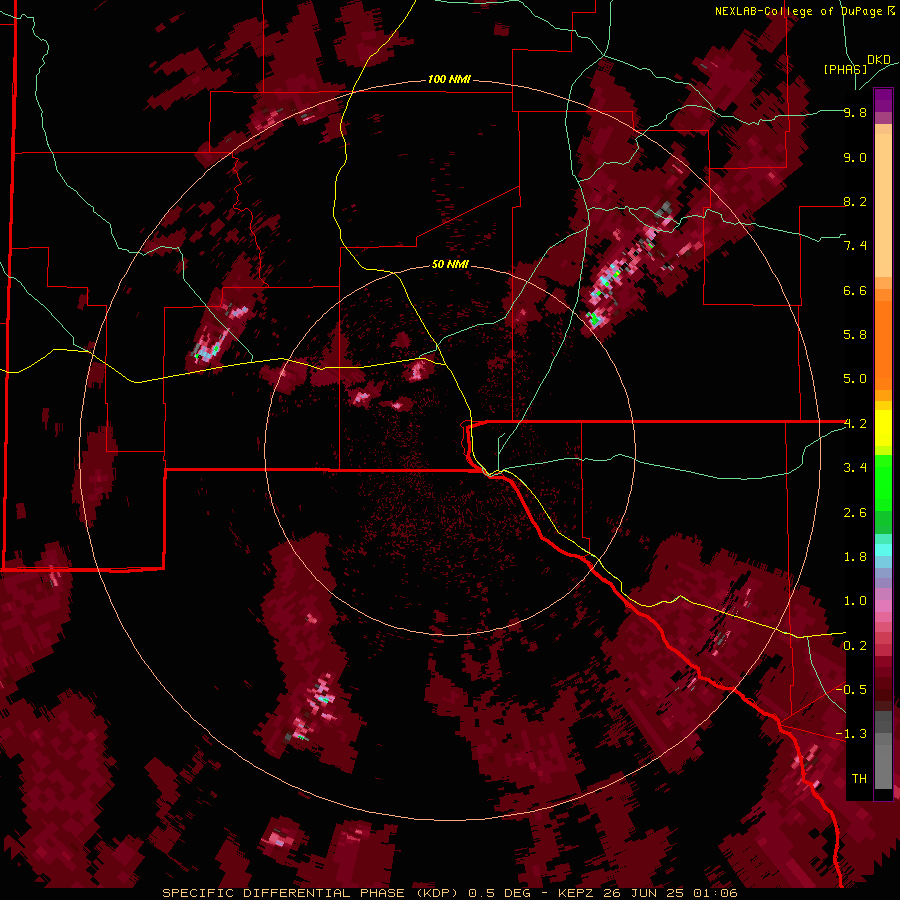Viewport: 900px width, 900px height.
Task: Click the 50 NMI range ring label
Action: click(x=450, y=264)
